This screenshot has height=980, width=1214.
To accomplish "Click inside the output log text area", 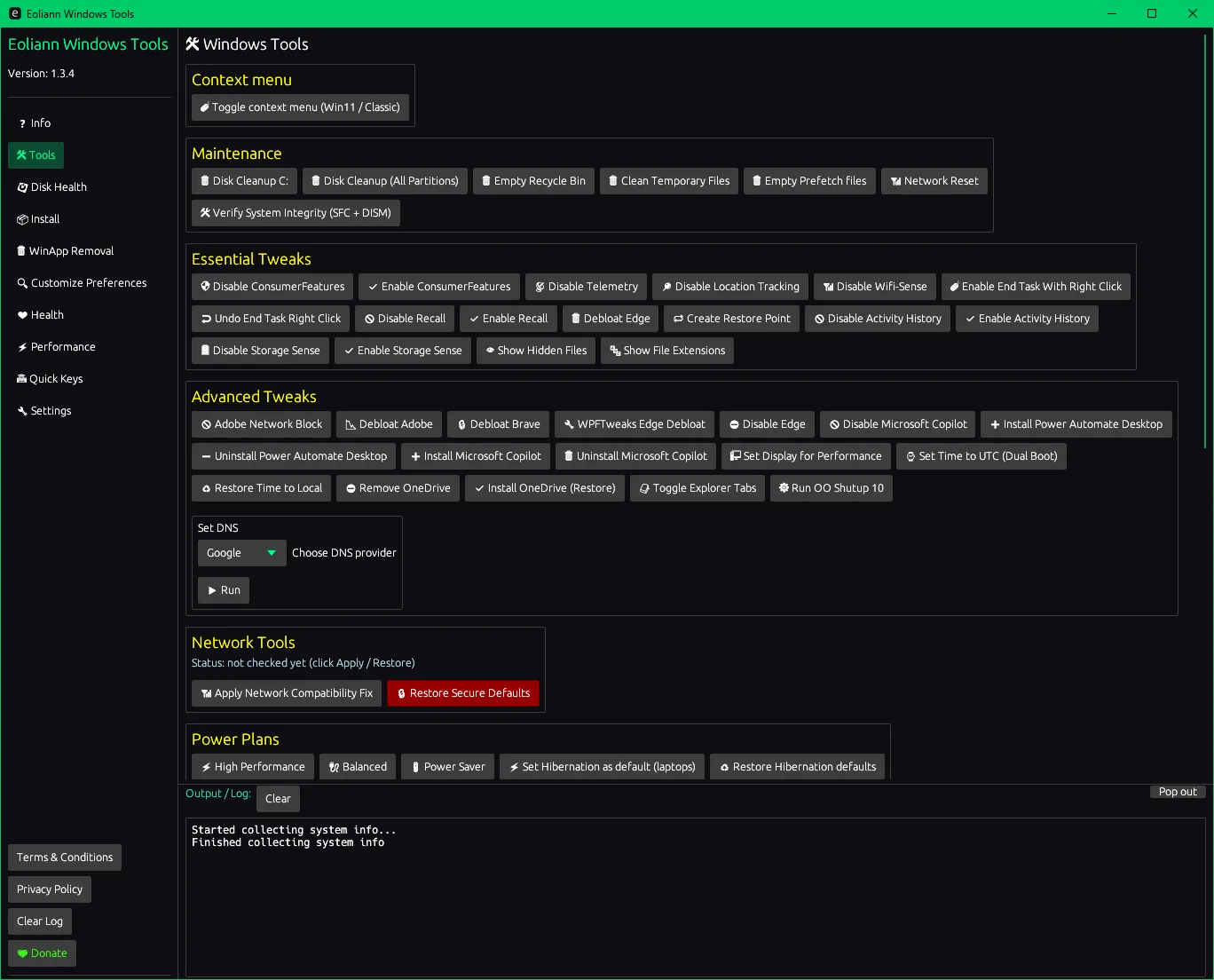I will tap(692, 897).
